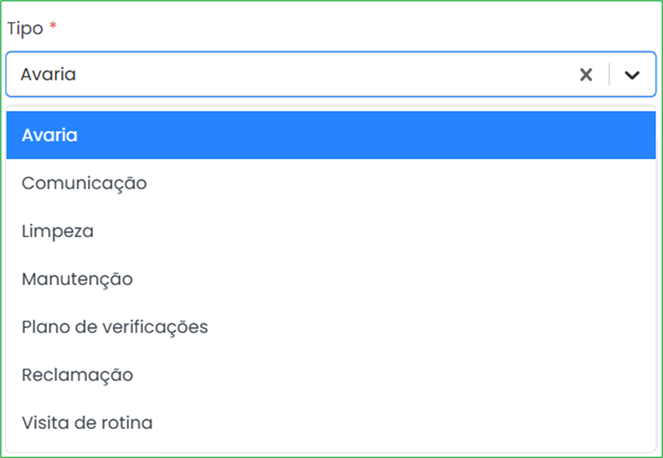Set Tipo to Visita de rotina
The height and width of the screenshot is (458, 663).
pos(87,423)
